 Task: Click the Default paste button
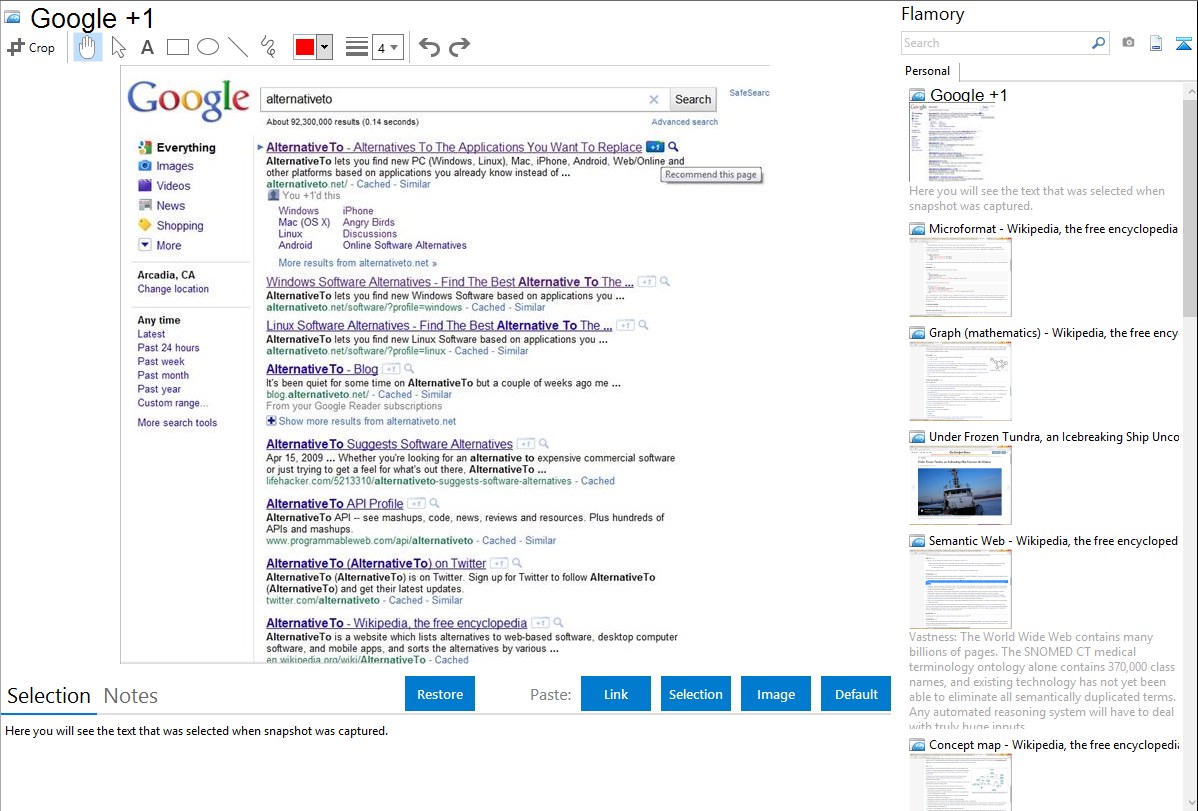(856, 694)
